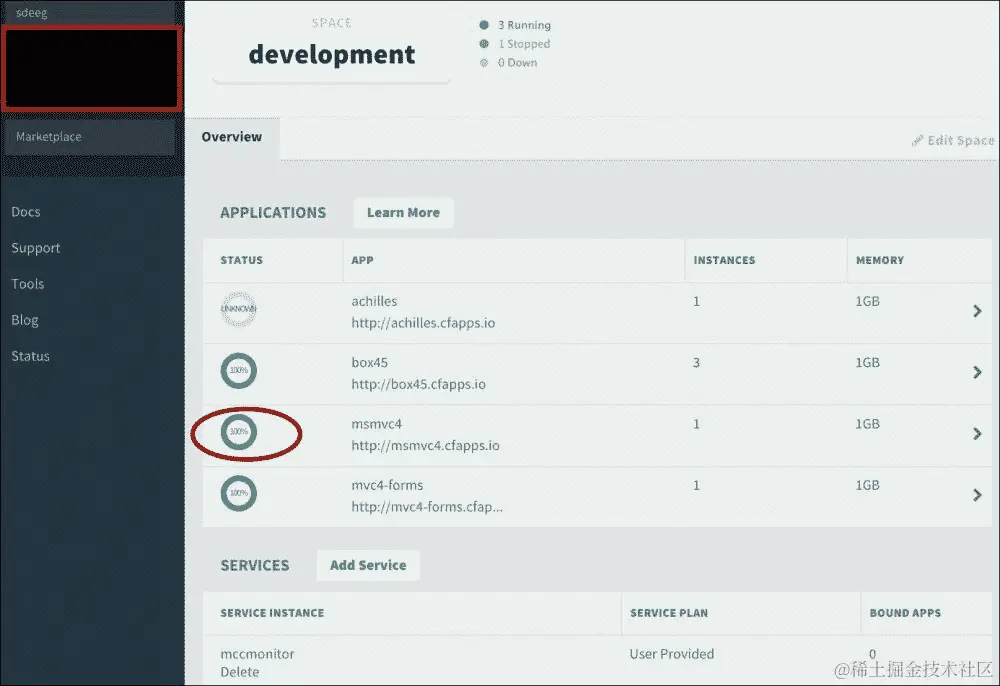
Task: Click the SERVICE PLAN column header
Action: [x=669, y=613]
